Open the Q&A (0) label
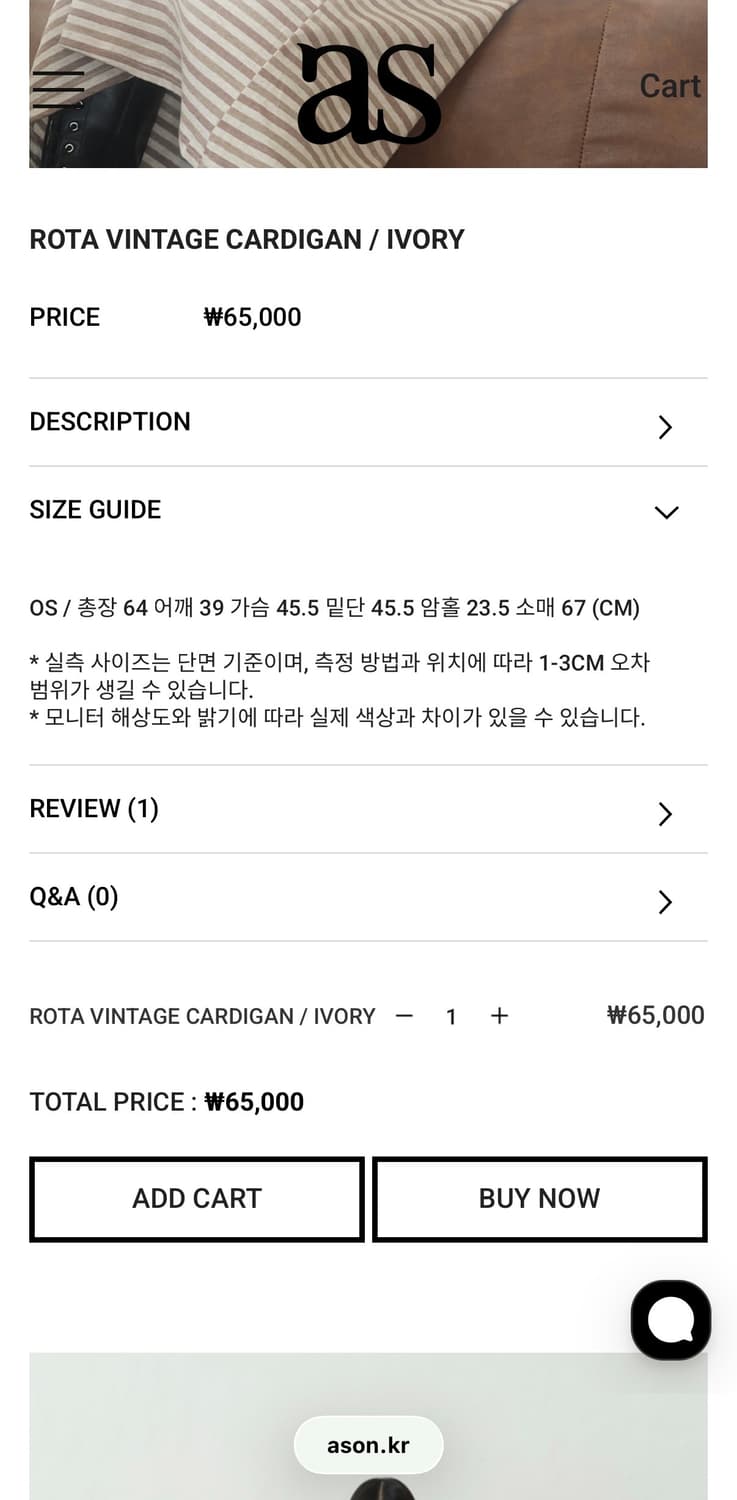 click(74, 896)
